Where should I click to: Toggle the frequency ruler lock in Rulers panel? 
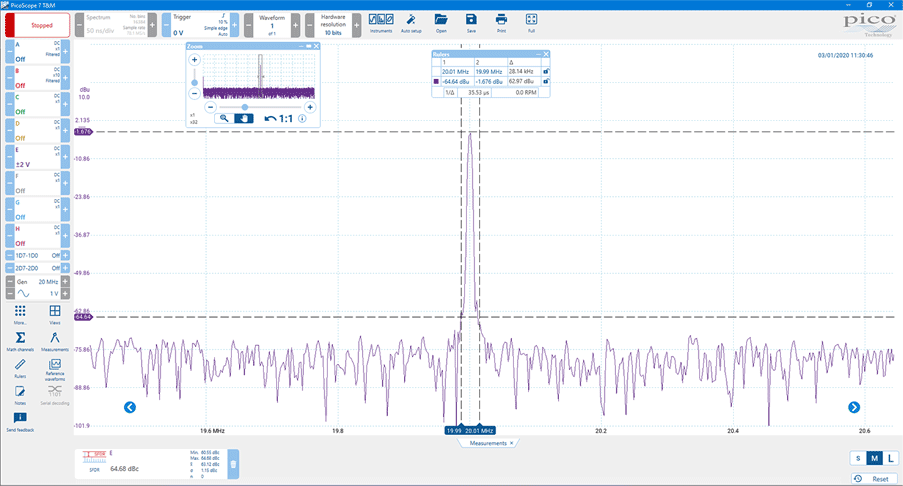point(545,72)
